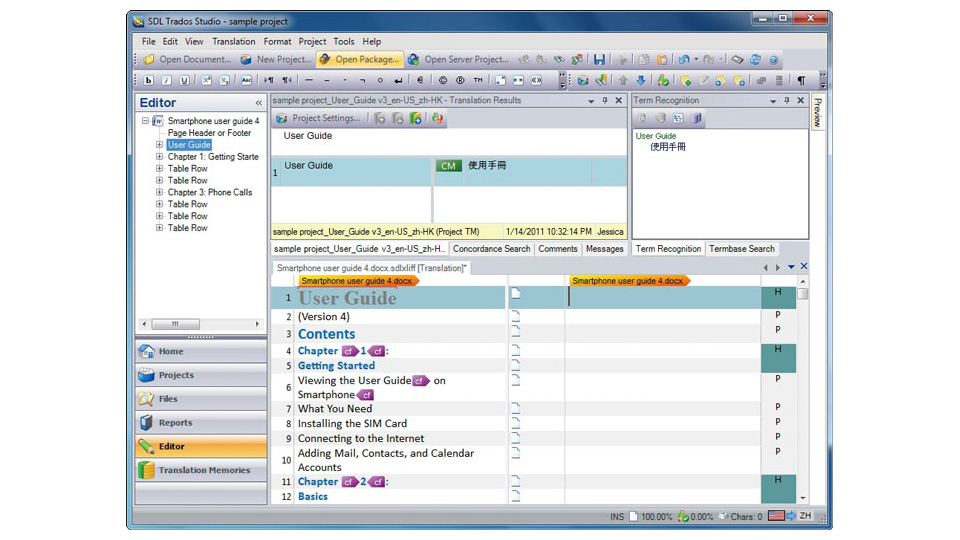The height and width of the screenshot is (540, 960).
Task: Expand the Chapter 1: Getting Started node
Action: tap(159, 157)
